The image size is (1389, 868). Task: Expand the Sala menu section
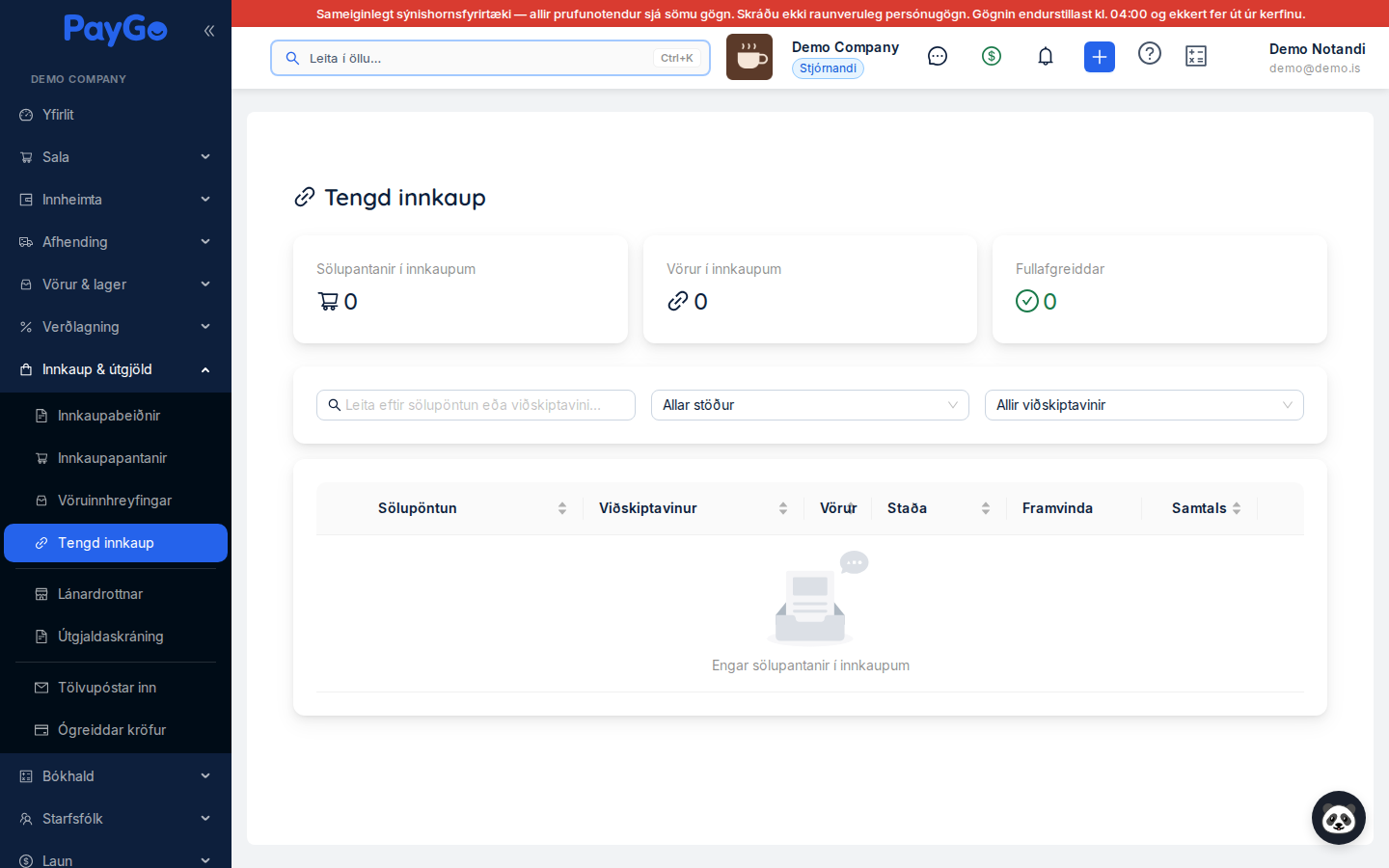pyautogui.click(x=116, y=157)
